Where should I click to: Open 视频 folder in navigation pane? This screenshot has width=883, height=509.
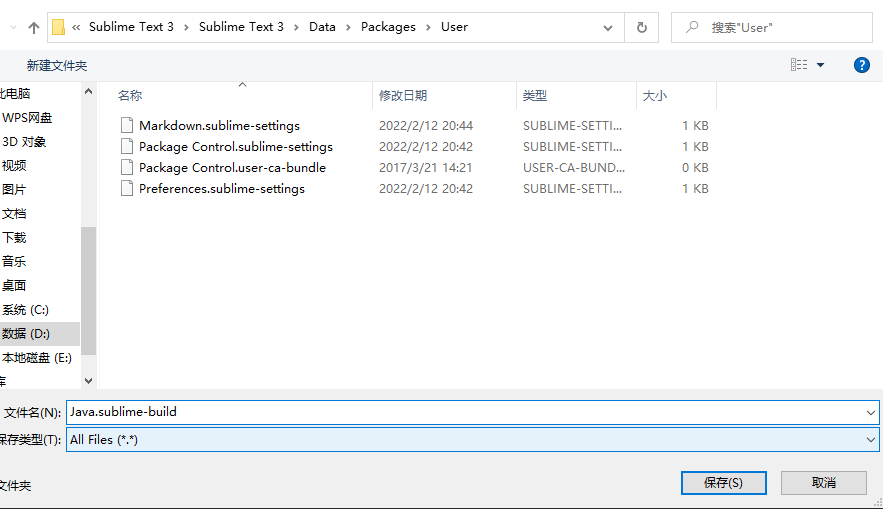tap(14, 166)
